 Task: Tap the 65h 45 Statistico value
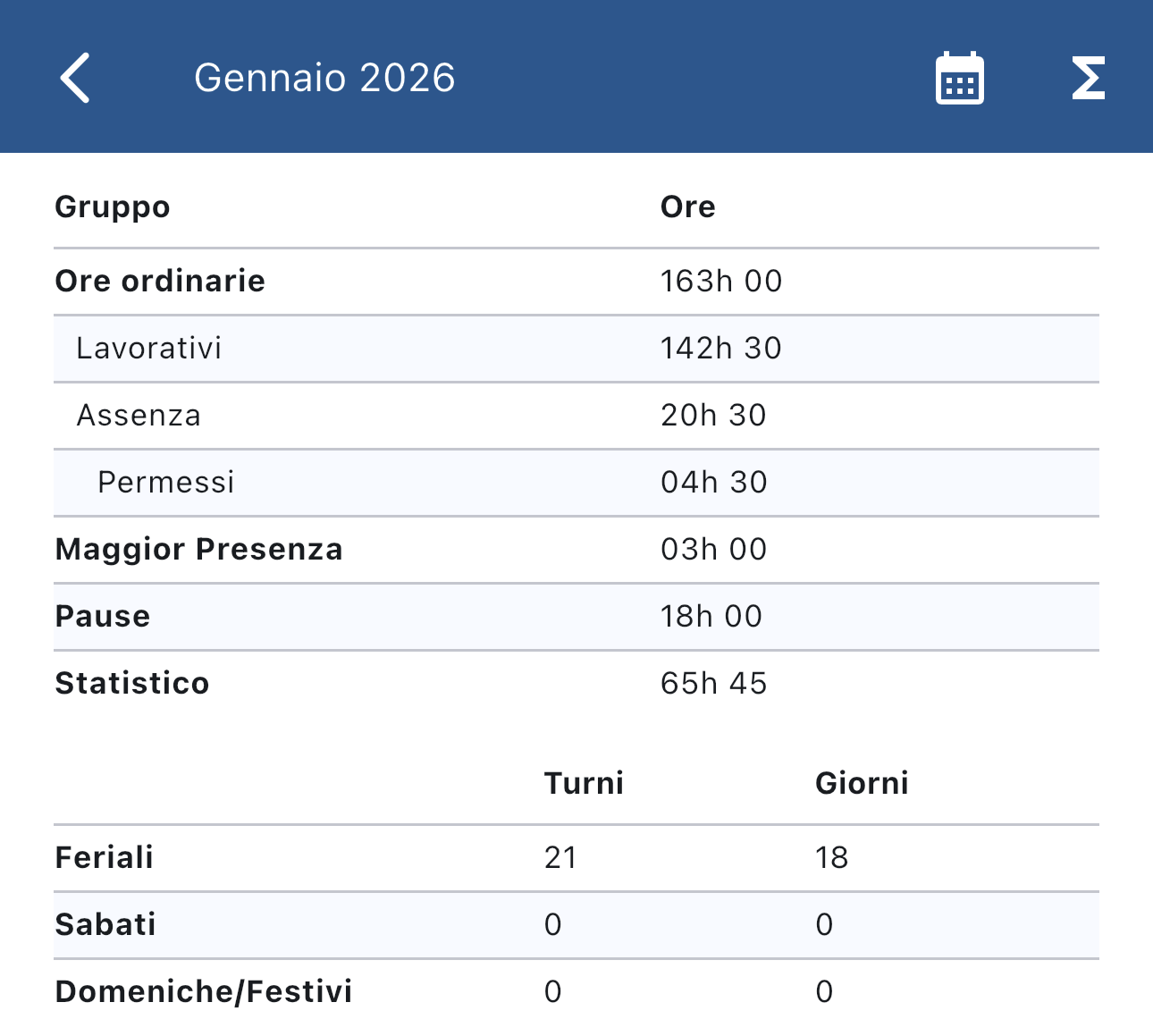coord(713,684)
